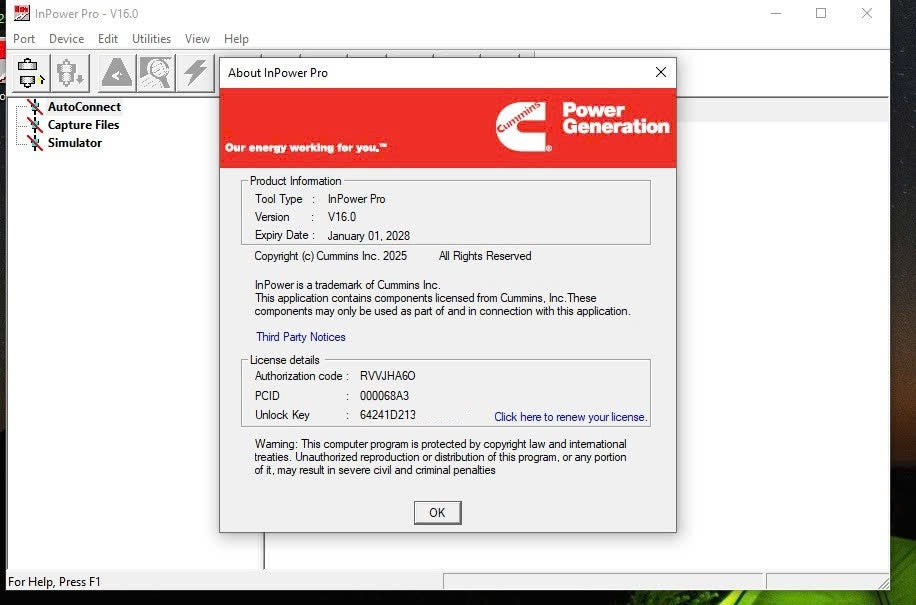916x605 pixels.
Task: Open the Port menu
Action: click(24, 39)
